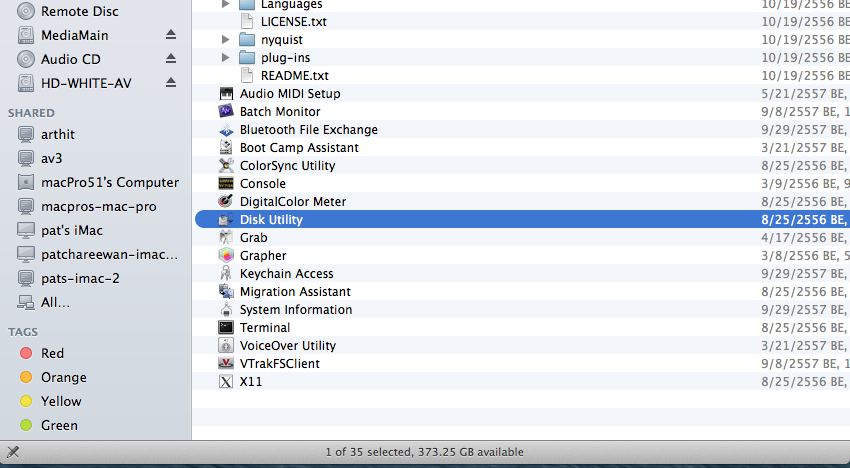Click the Terminal name text

(x=265, y=328)
